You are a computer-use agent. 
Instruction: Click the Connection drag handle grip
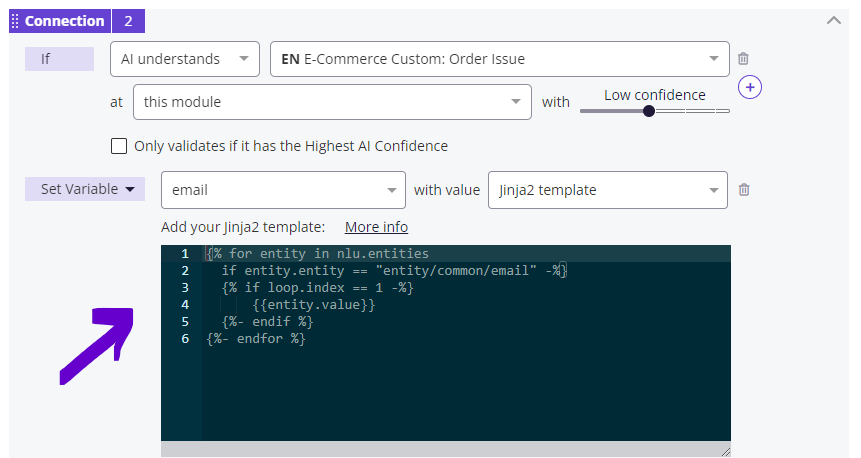point(15,21)
